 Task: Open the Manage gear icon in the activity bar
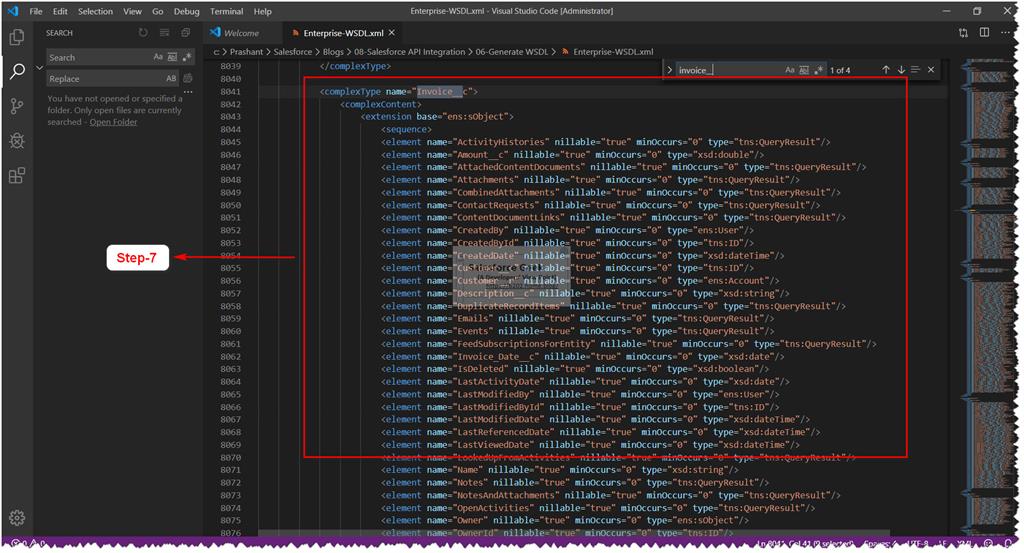[x=17, y=517]
